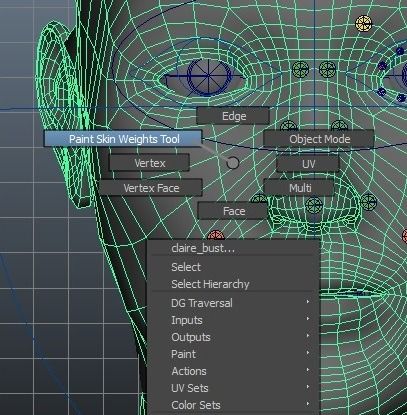Pick Multi component mode
The height and width of the screenshot is (415, 407).
(x=299, y=188)
